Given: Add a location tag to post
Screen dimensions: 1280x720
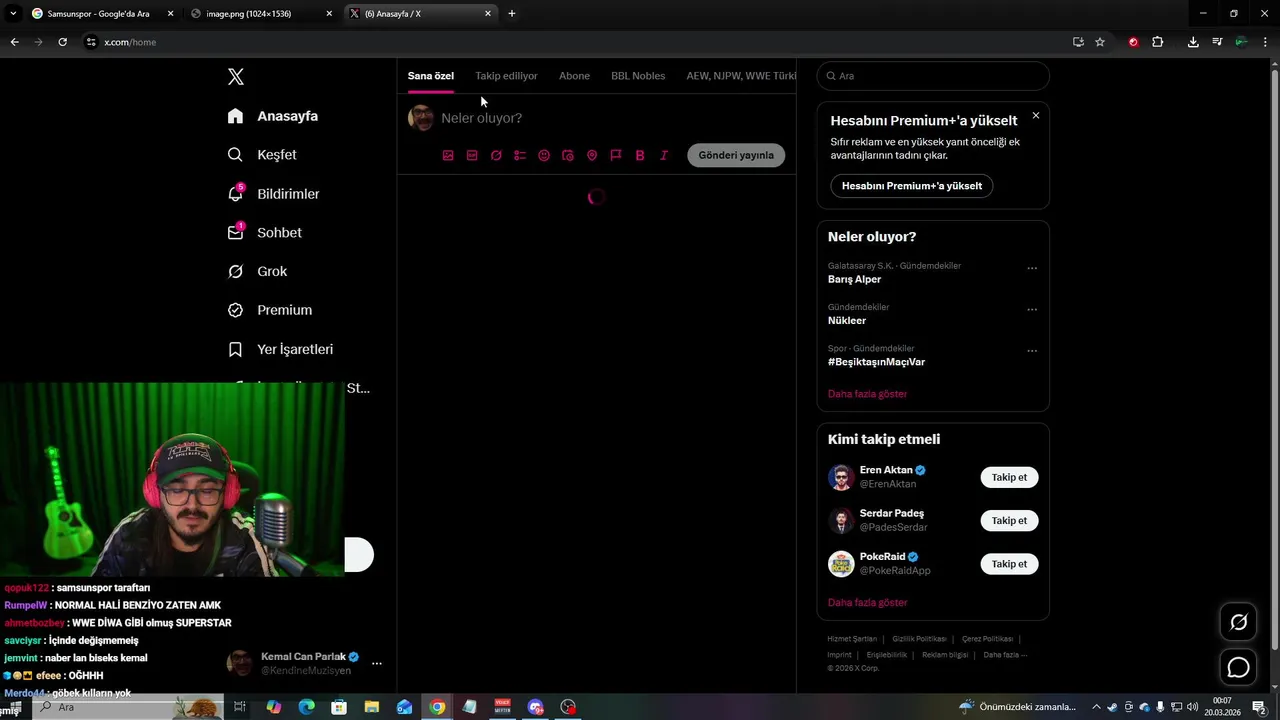Looking at the screenshot, I should (592, 155).
